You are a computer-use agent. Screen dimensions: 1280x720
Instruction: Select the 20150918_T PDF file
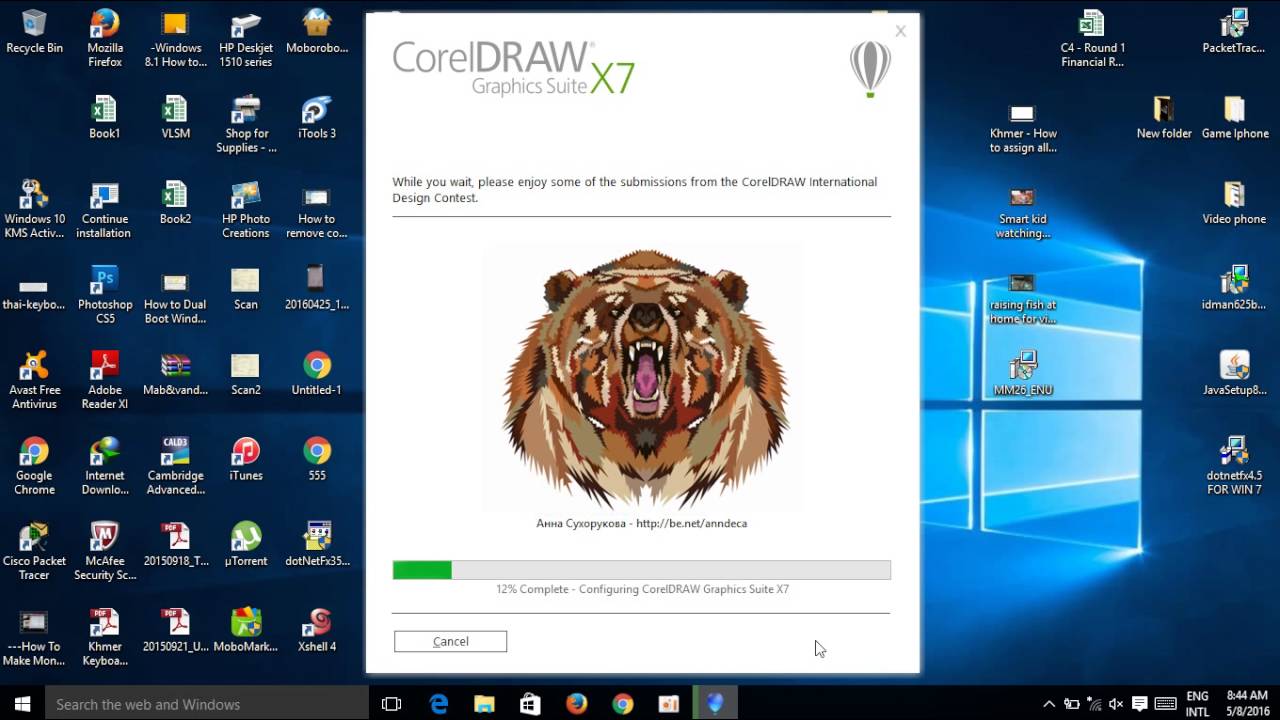175,545
